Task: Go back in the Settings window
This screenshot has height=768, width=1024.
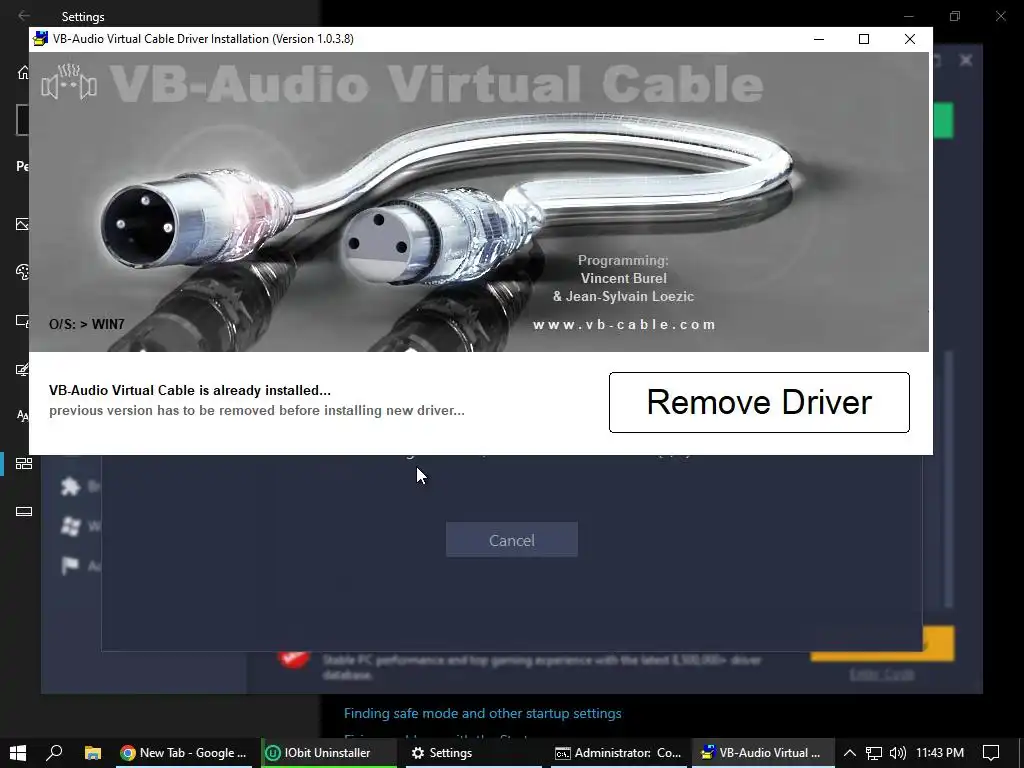Action: (x=24, y=16)
